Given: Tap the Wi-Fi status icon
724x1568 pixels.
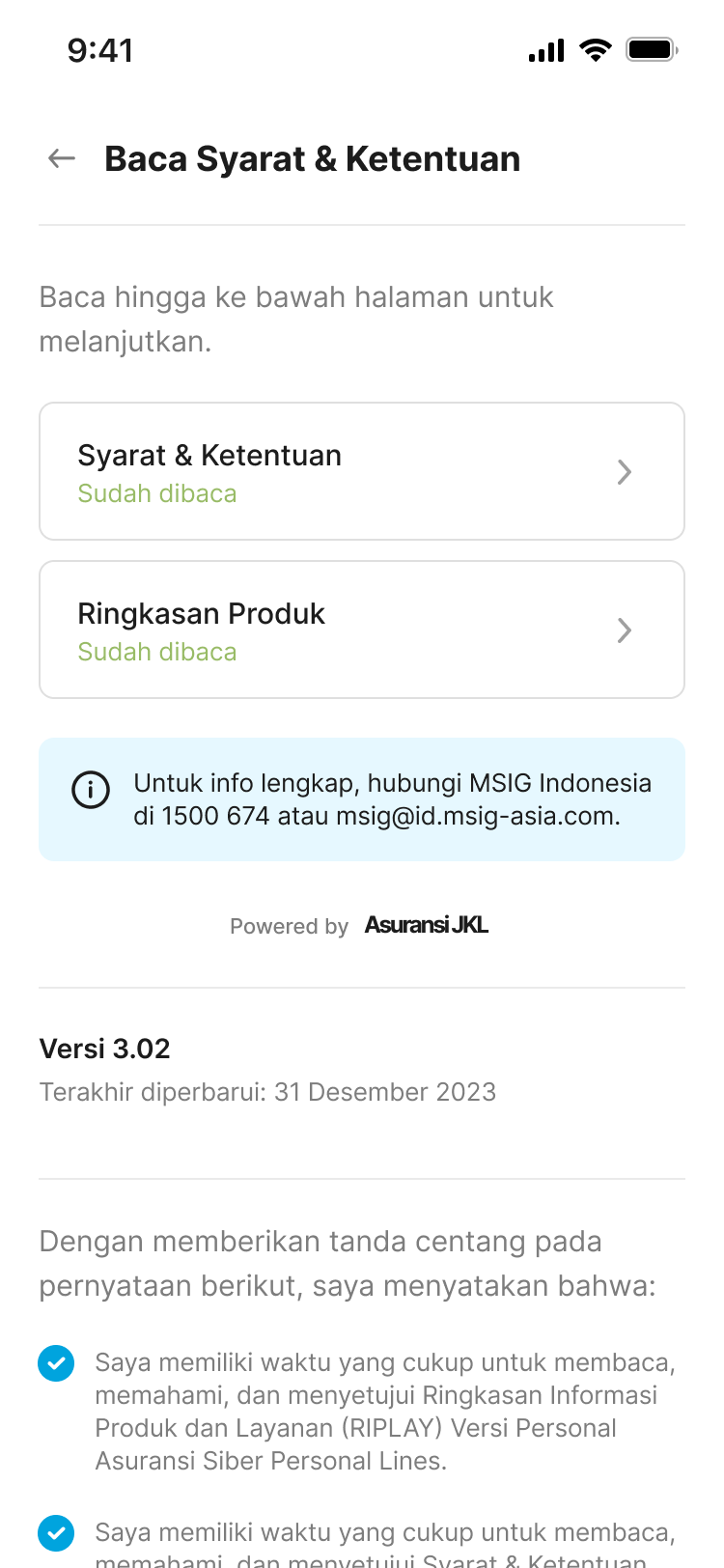Looking at the screenshot, I should click(596, 49).
